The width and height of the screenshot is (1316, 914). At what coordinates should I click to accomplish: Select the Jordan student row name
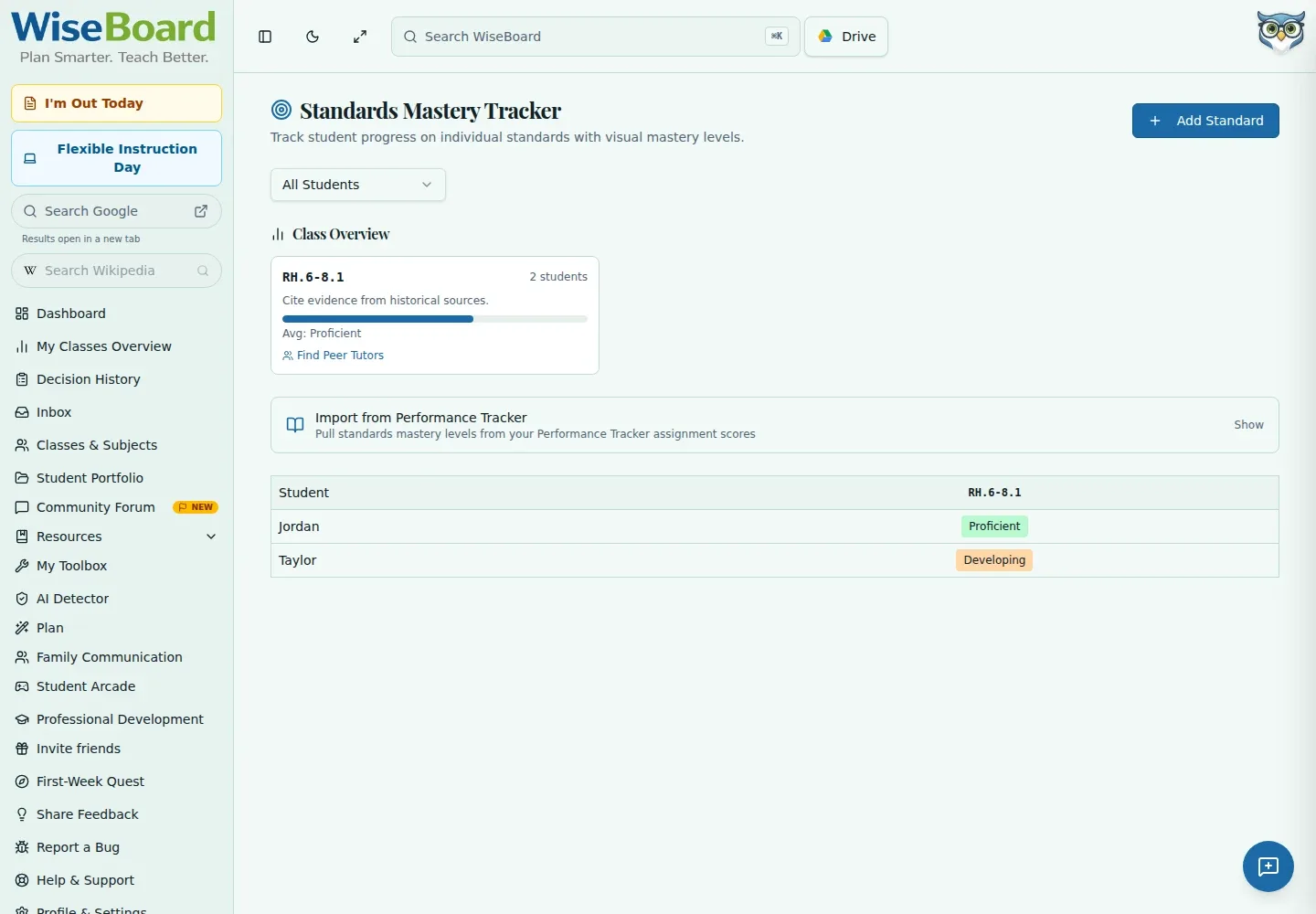click(299, 526)
